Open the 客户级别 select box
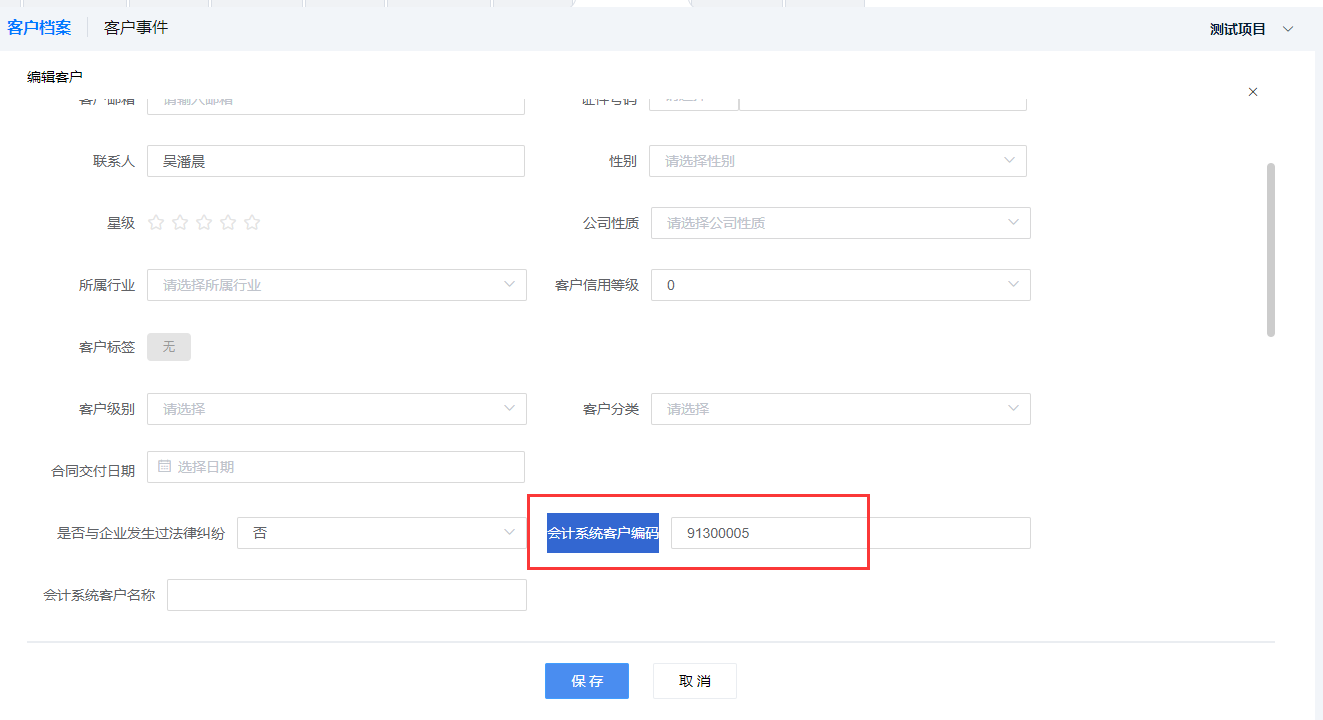 point(336,409)
